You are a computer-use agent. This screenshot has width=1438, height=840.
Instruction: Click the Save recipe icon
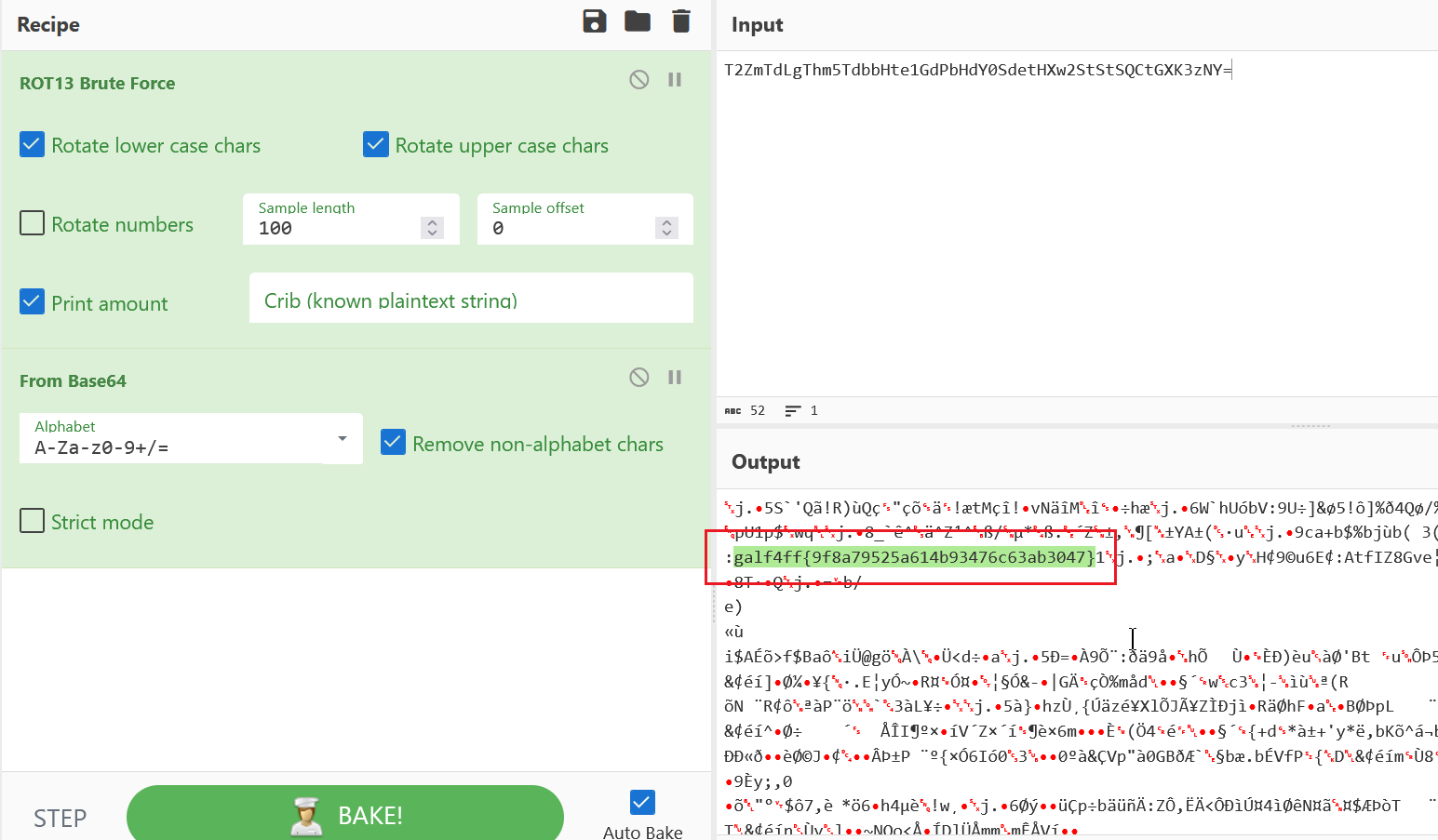coord(594,21)
